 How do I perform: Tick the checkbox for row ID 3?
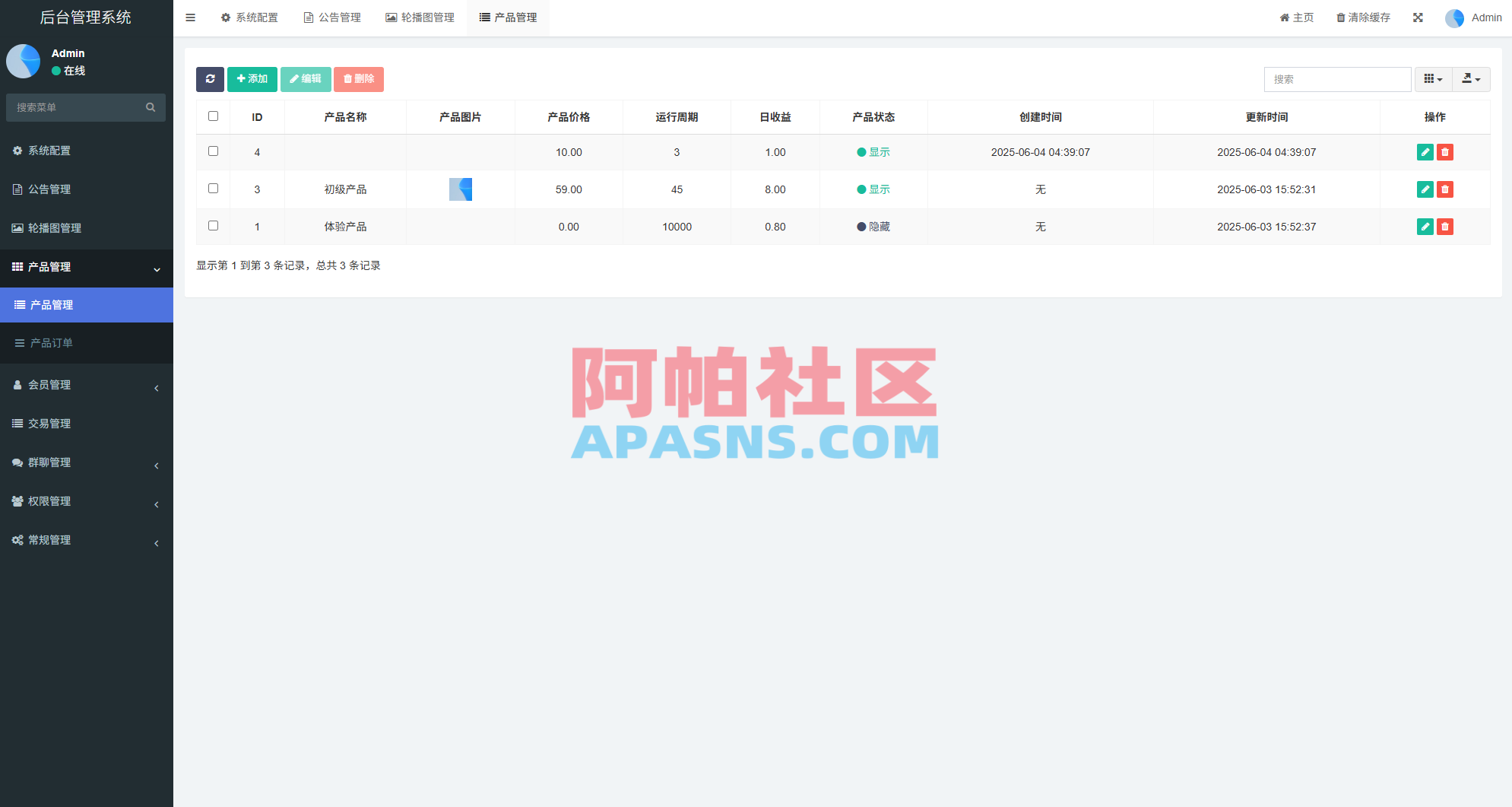tap(213, 188)
